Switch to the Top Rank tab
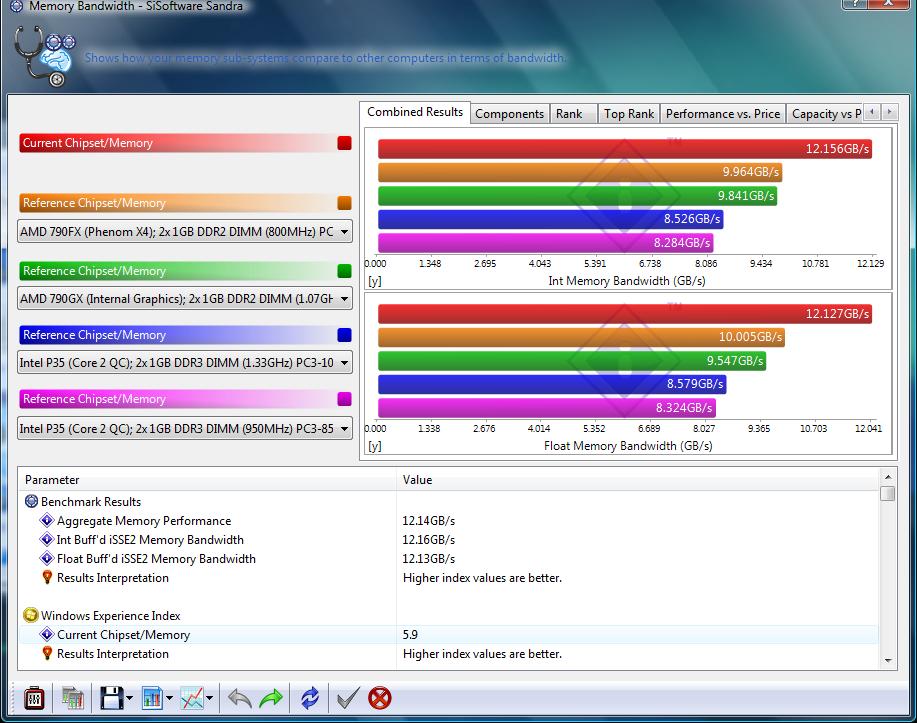Screen dimensions: 917x723 [x=629, y=113]
